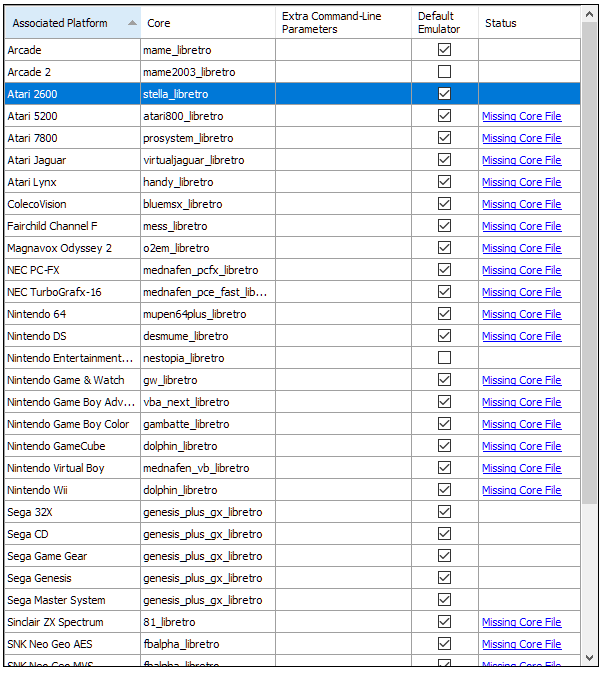Click the scrollbar up arrow
The width and height of the screenshot is (606, 673).
pyautogui.click(x=589, y=14)
